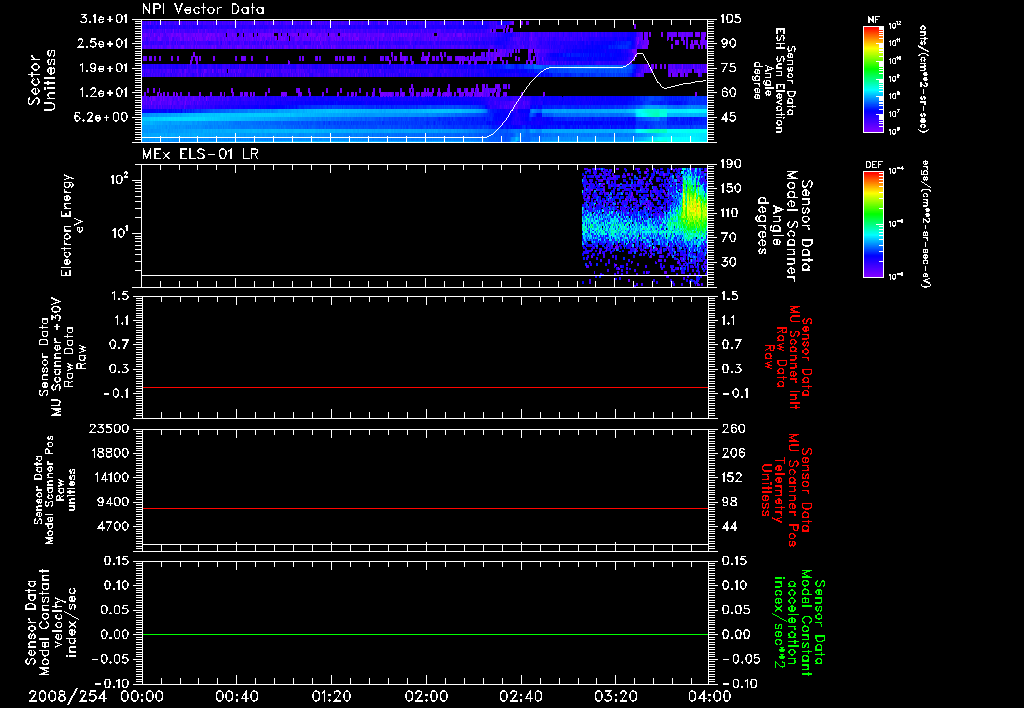Click the "190" scanner angle tick label
Viewport: 1024px width, 708px height.
click(731, 164)
